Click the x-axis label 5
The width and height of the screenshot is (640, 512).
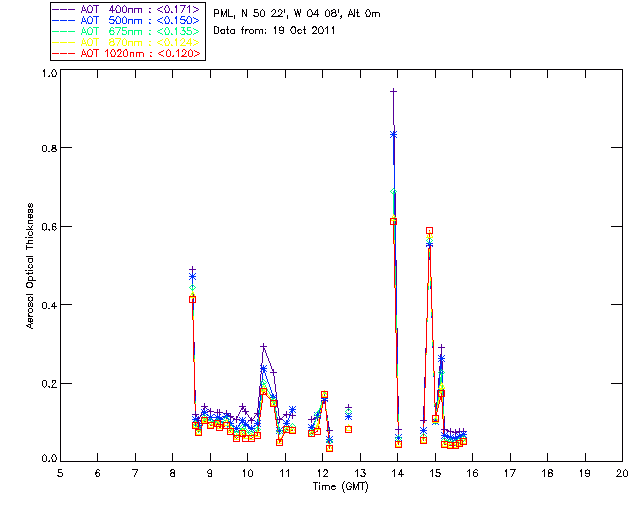(x=60, y=473)
